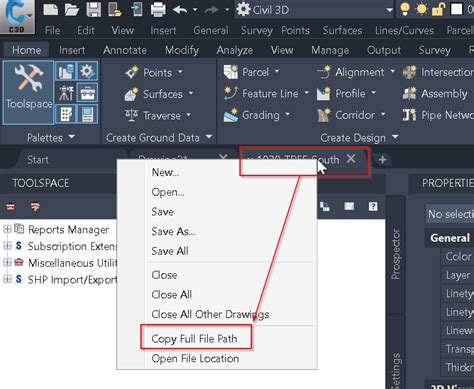Toggle the Toolbox palette icon
This screenshot has width=474, height=389.
pyautogui.click(x=87, y=93)
